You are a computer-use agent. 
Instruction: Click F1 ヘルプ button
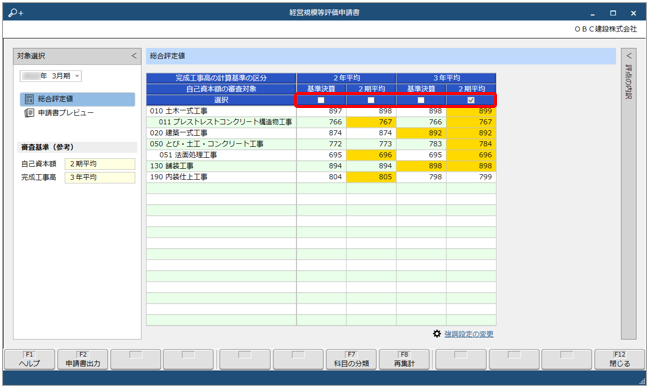coord(29,359)
